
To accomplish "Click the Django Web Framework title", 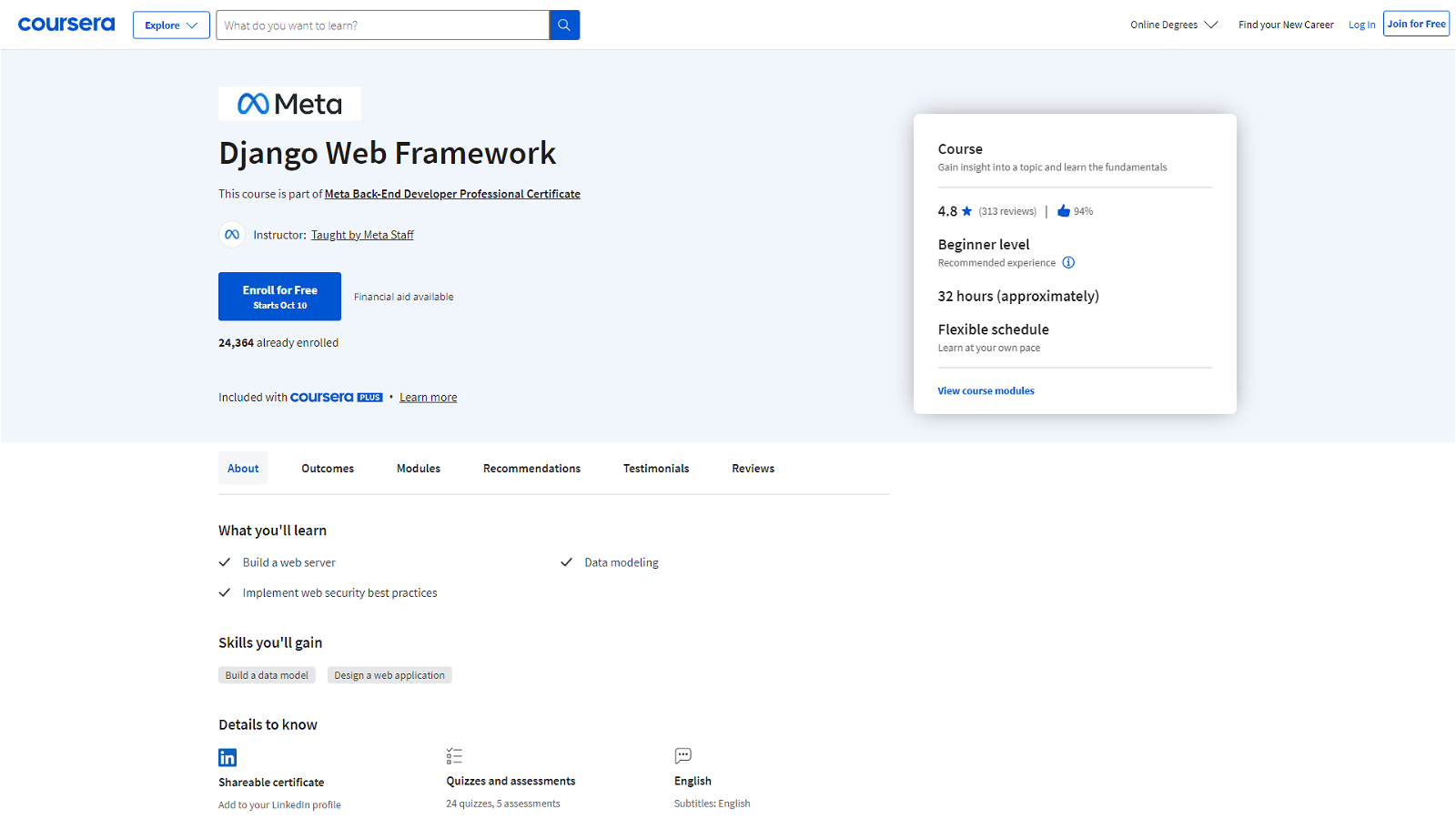I will coord(387,153).
